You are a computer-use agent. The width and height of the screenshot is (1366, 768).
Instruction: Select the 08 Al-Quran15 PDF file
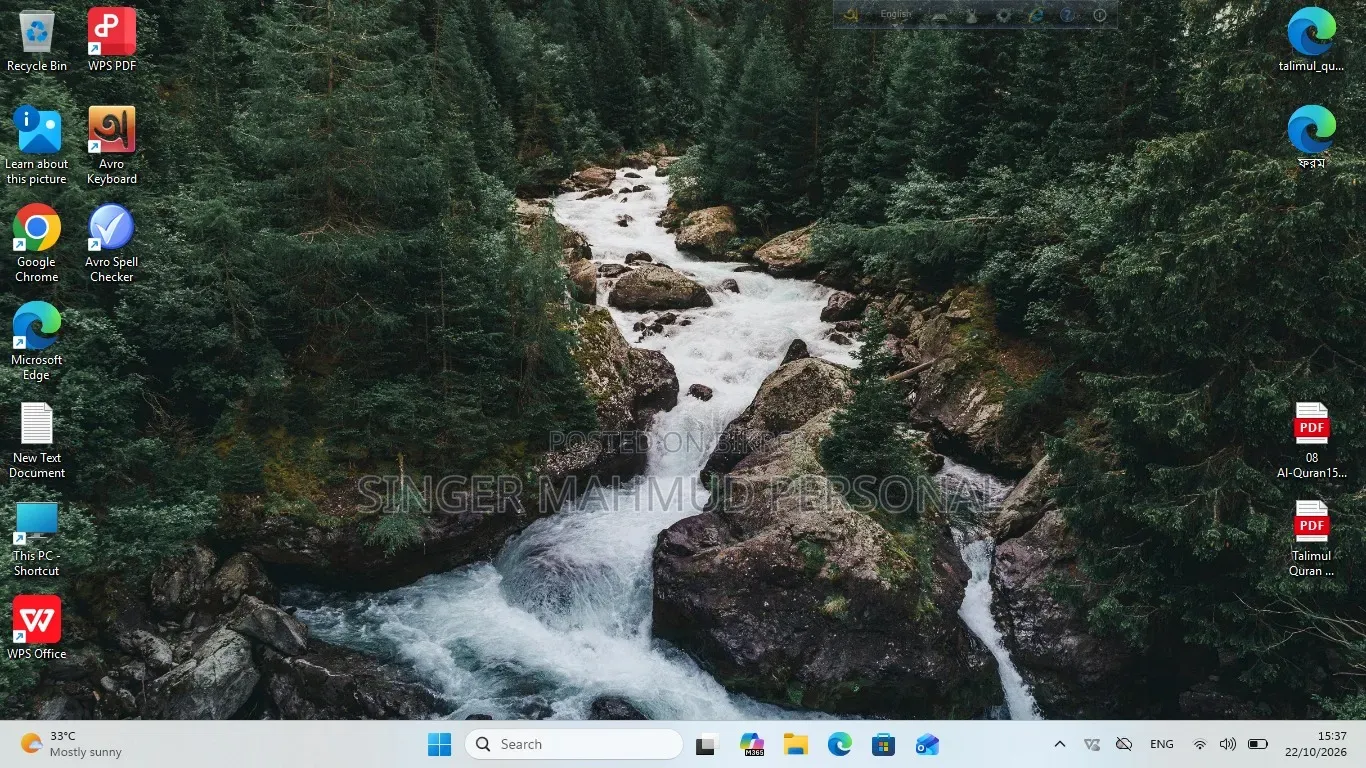tap(1311, 440)
